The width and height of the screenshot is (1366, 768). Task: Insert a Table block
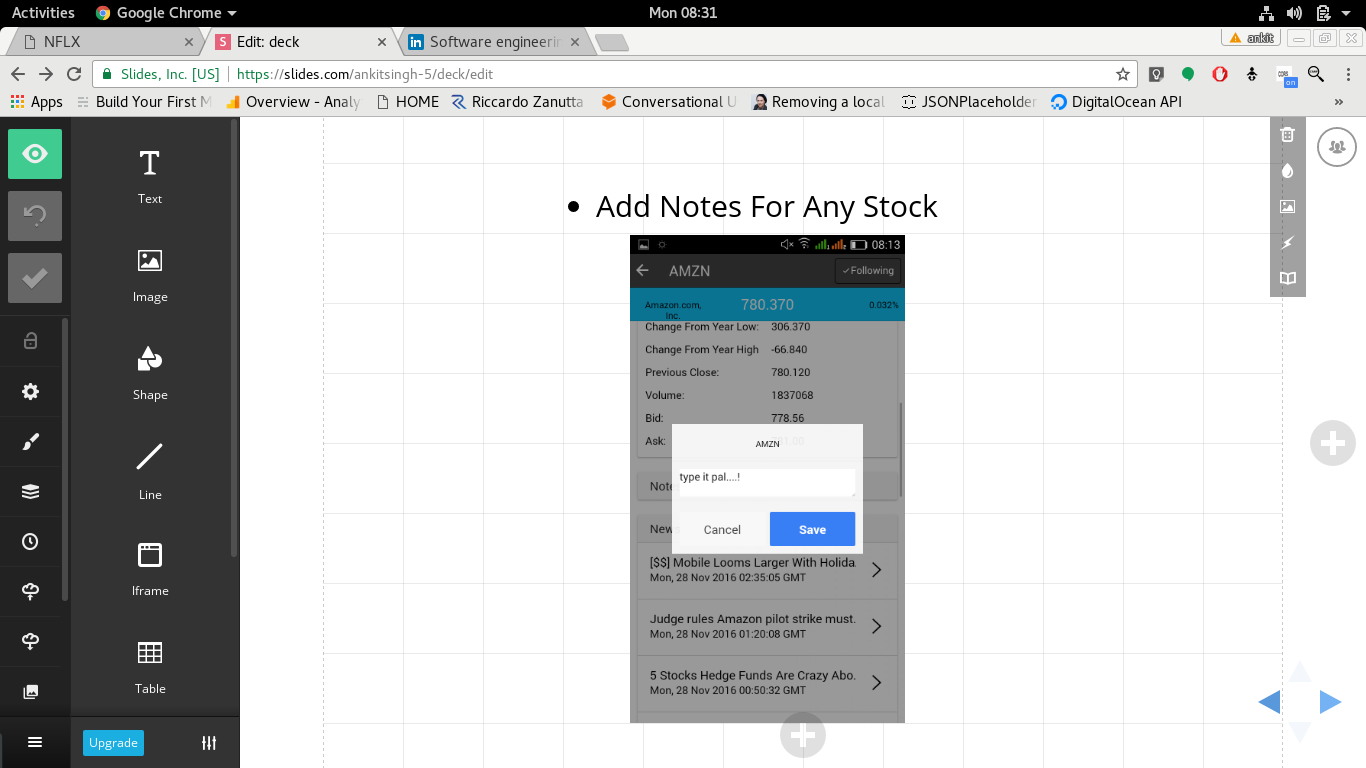(150, 666)
